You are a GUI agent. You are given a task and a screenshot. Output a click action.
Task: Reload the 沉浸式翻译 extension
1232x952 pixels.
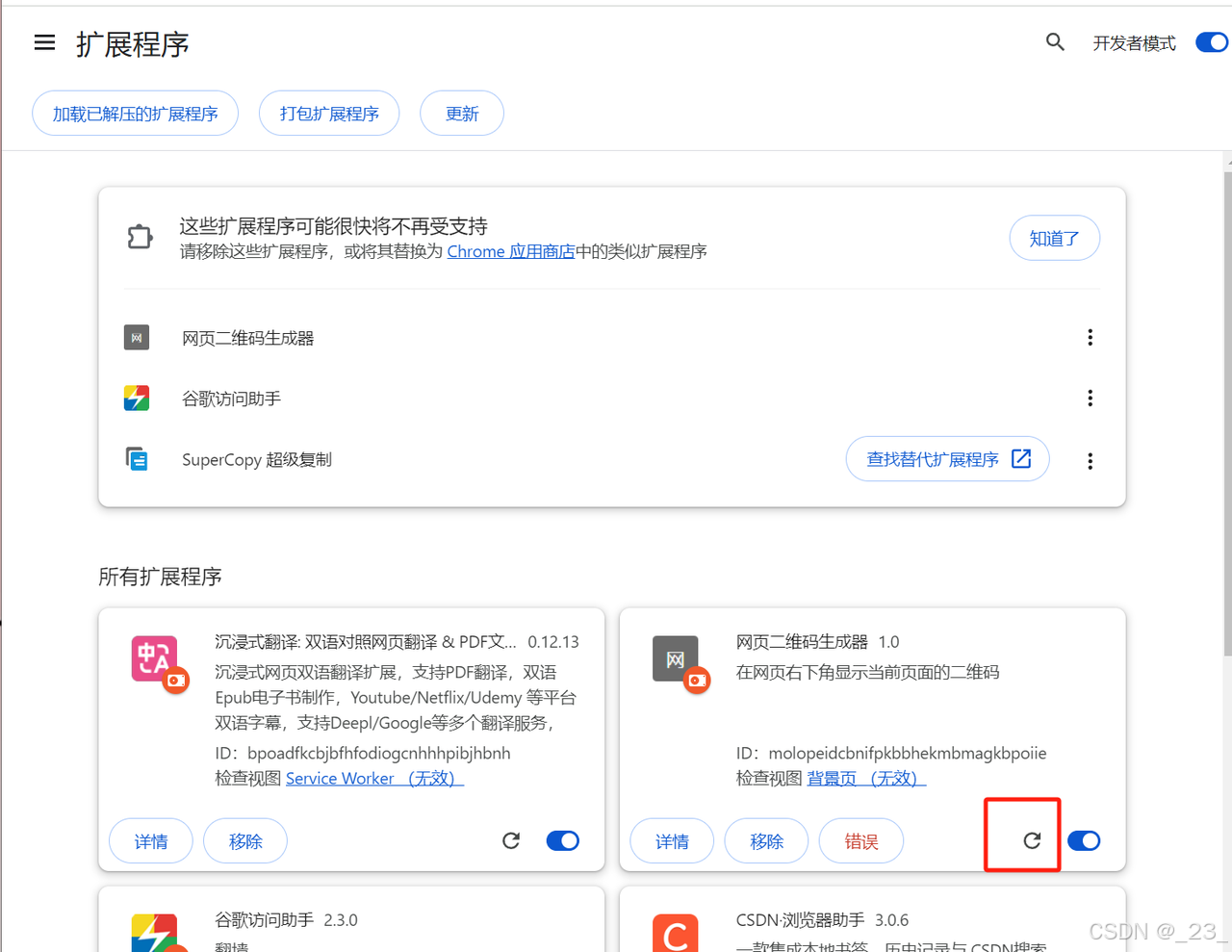coord(510,840)
